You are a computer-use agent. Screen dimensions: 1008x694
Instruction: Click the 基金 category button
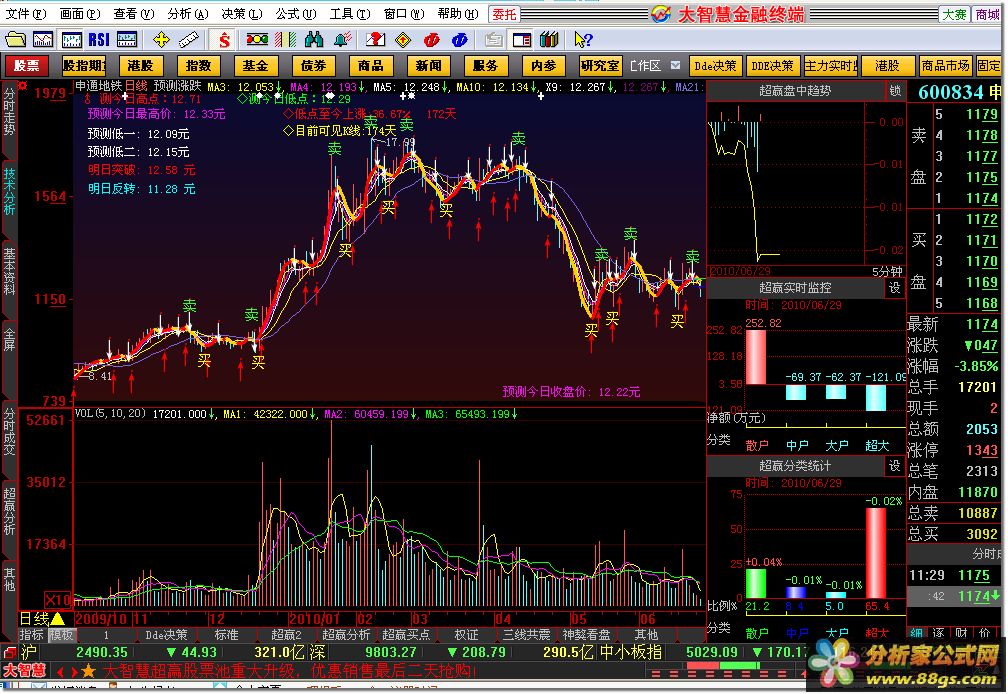pos(255,66)
